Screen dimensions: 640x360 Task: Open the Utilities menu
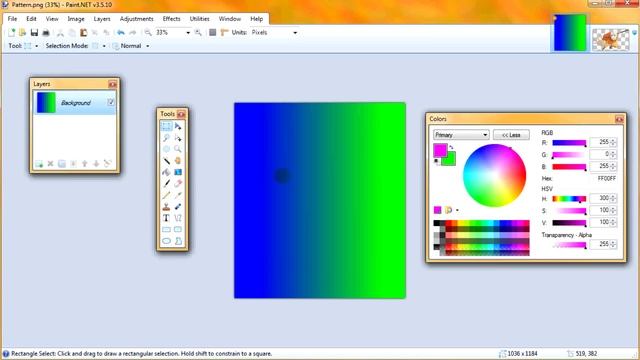[199, 19]
